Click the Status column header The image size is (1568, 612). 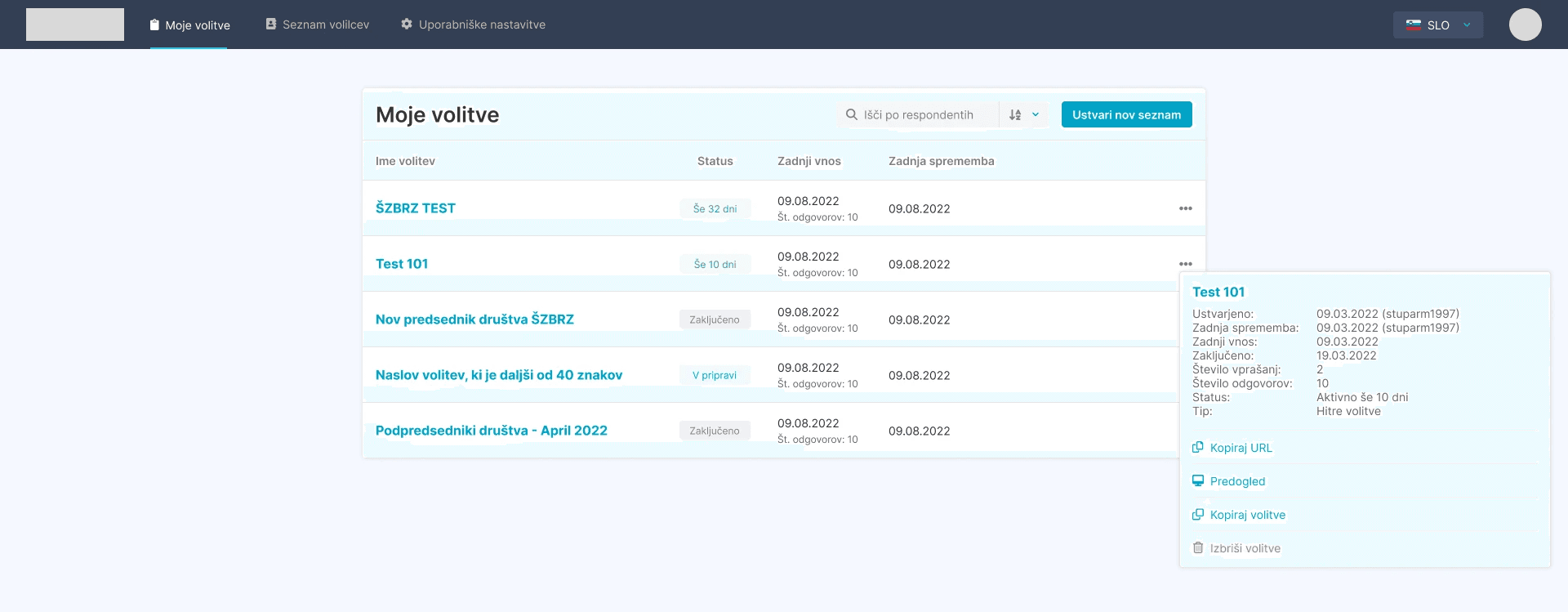[715, 161]
